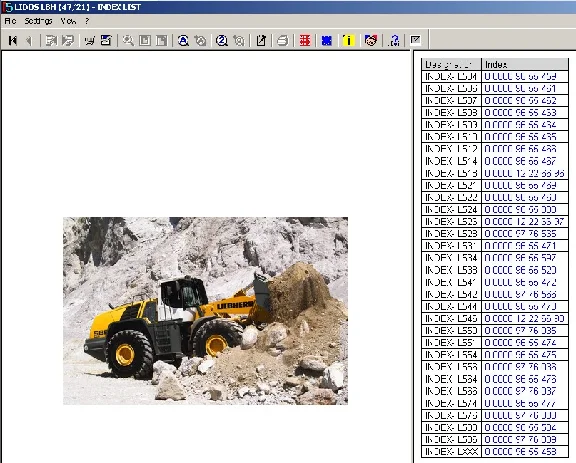The width and height of the screenshot is (576, 463).
Task: Click the go-to-first-page arrow icon
Action: pos(13,40)
